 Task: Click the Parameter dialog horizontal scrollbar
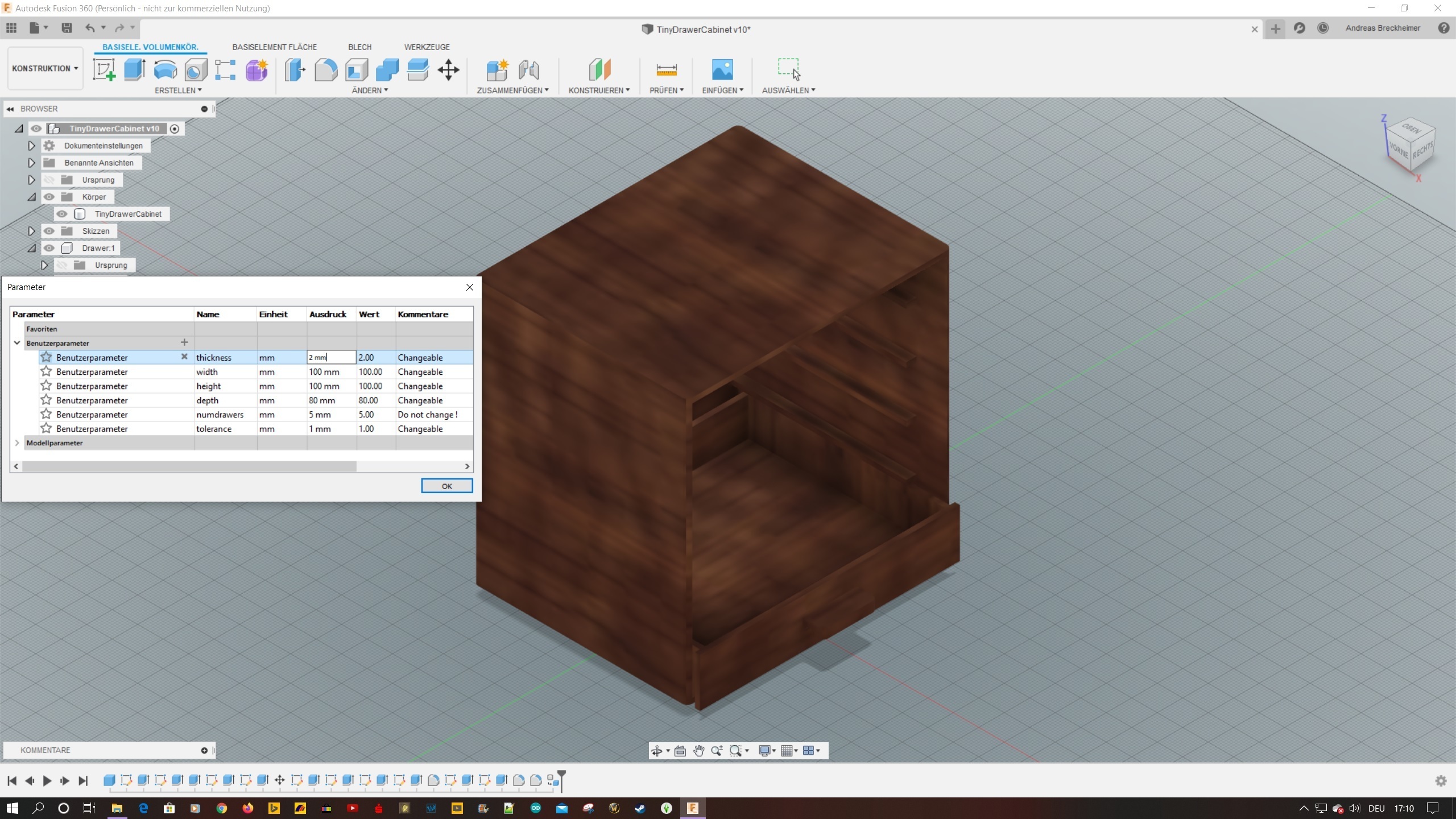[x=189, y=466]
